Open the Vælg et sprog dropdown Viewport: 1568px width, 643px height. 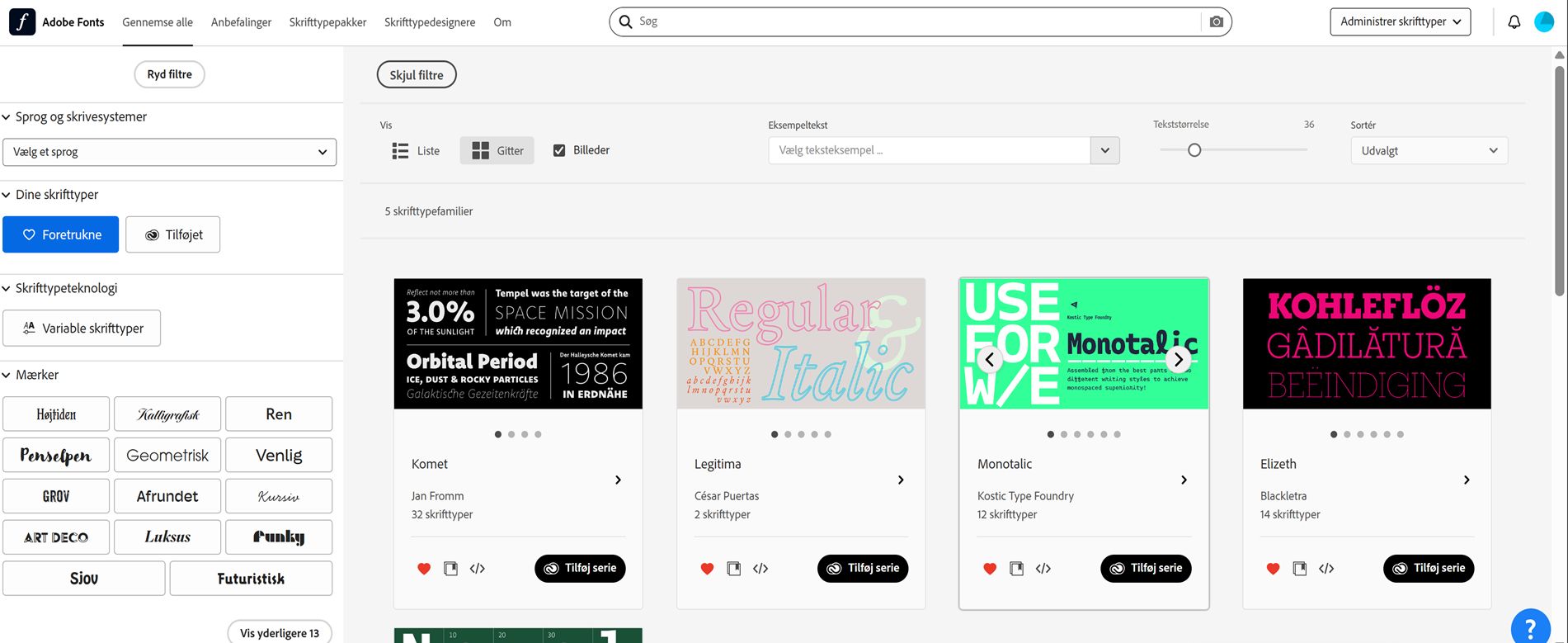pos(170,152)
